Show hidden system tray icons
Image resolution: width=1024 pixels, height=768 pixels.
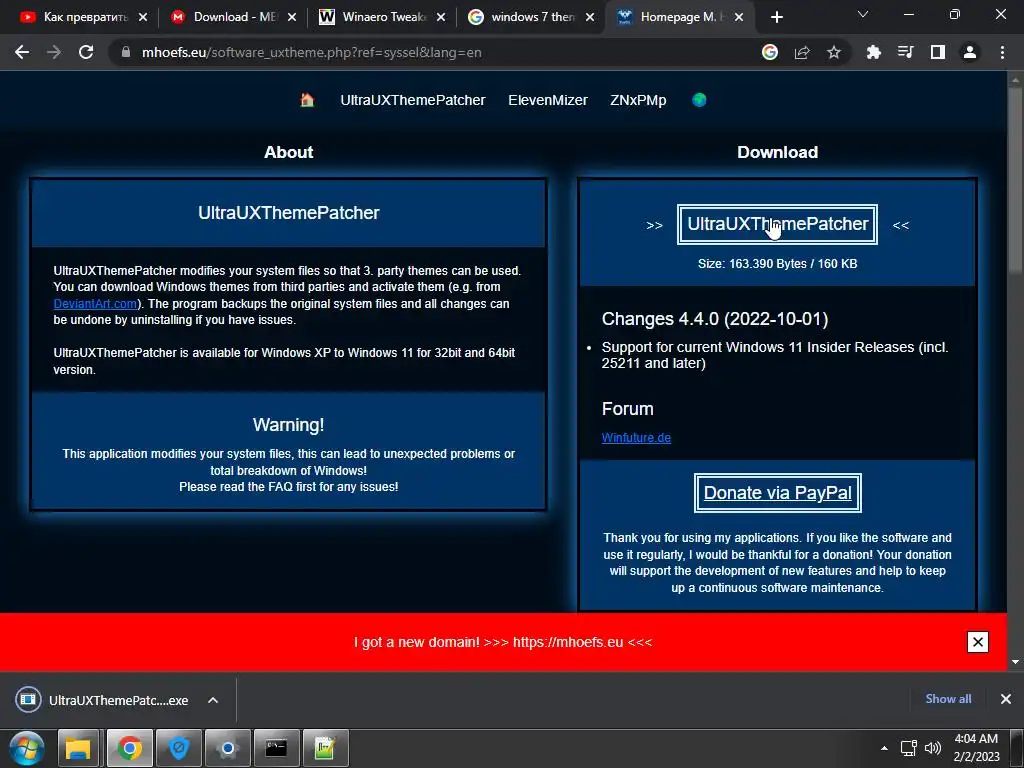pyautogui.click(x=884, y=748)
